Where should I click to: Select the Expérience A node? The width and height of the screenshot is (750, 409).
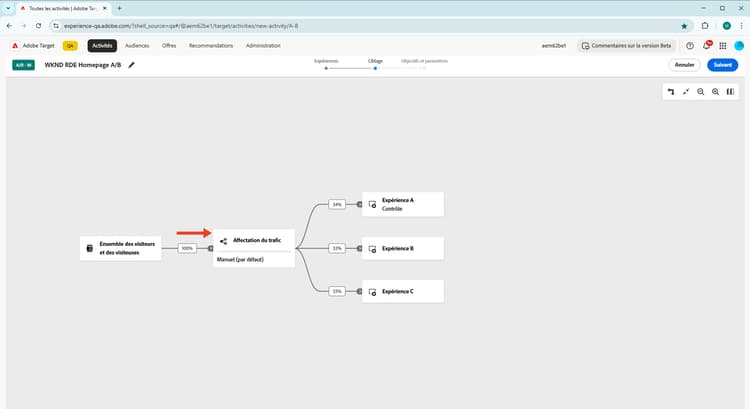[x=403, y=204]
